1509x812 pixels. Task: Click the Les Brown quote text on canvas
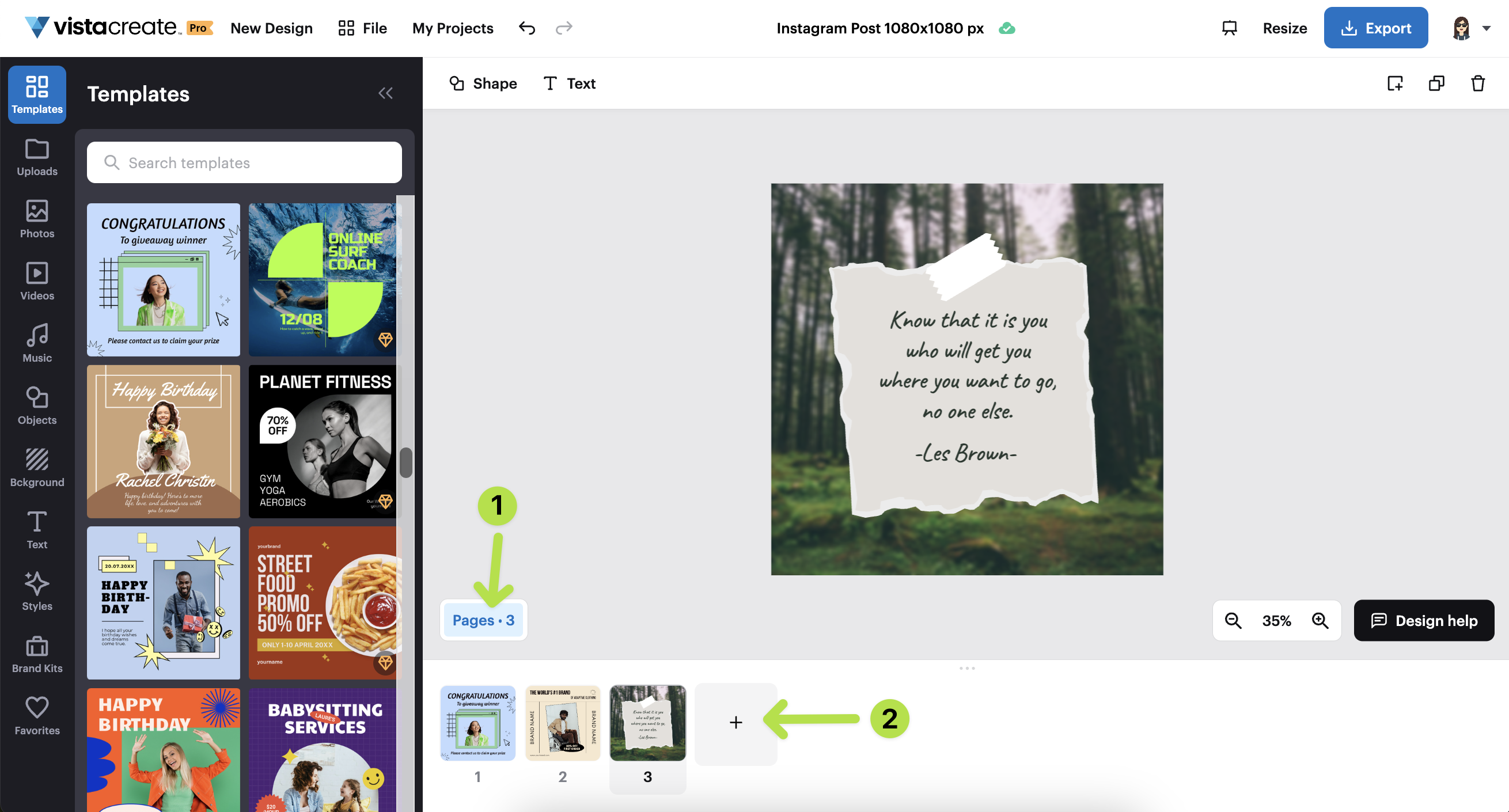coord(968,386)
